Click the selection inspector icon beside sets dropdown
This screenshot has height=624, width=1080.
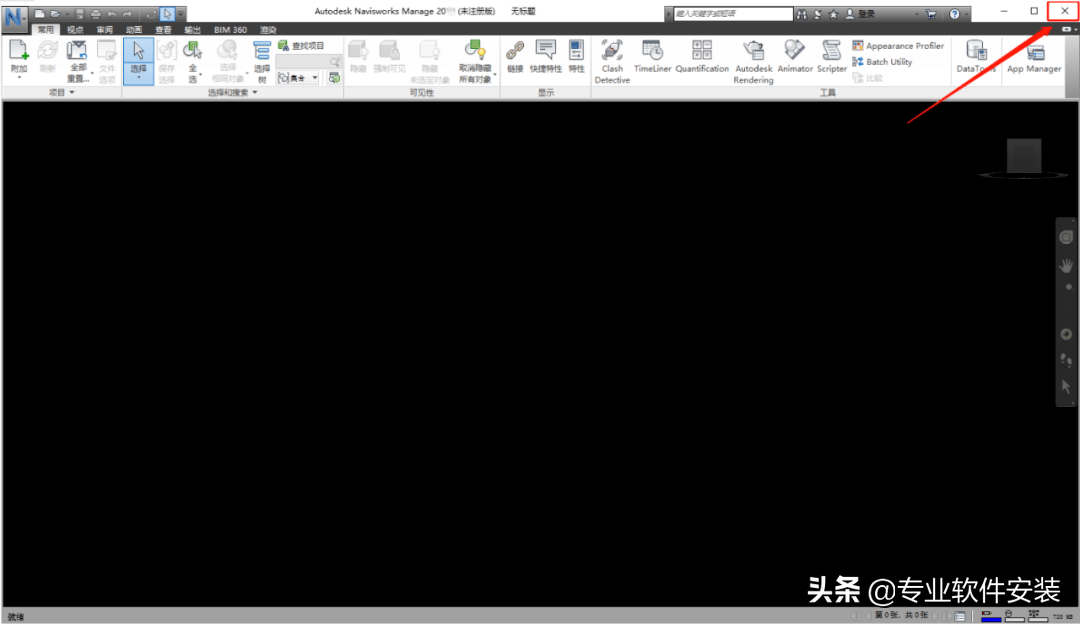[x=334, y=79]
